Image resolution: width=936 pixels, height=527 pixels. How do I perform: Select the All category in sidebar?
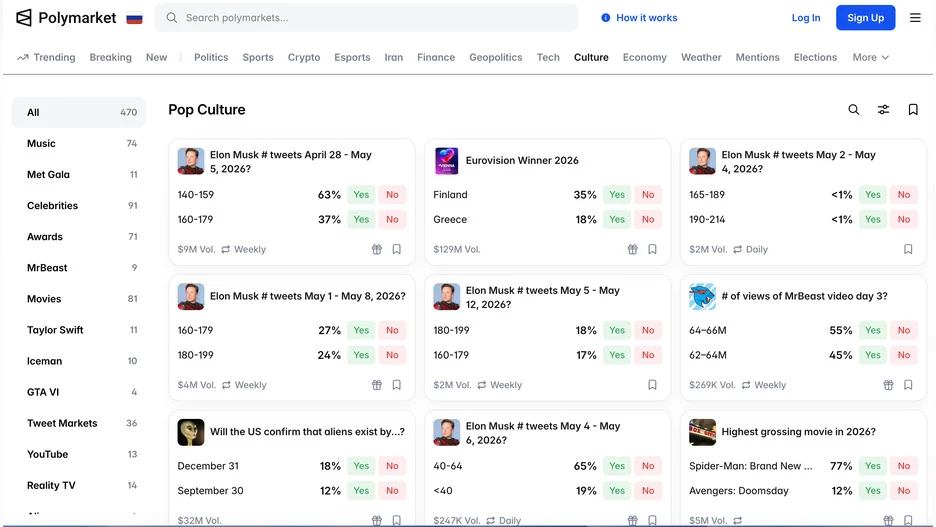79,112
